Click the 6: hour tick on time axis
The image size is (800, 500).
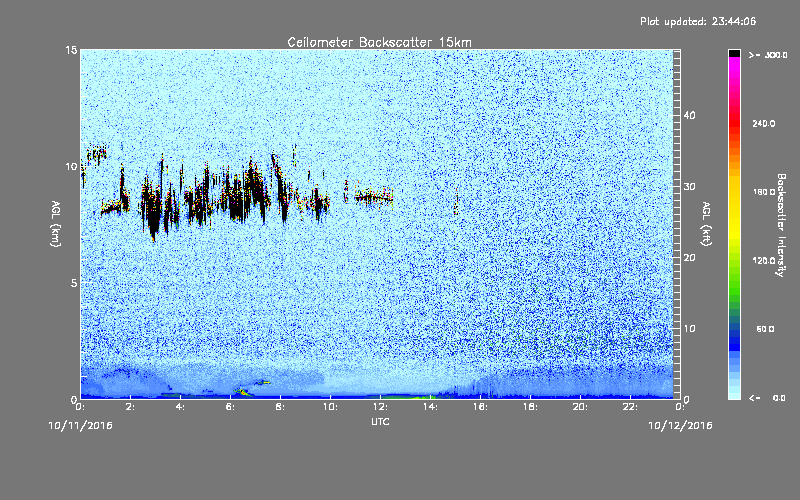pos(230,407)
